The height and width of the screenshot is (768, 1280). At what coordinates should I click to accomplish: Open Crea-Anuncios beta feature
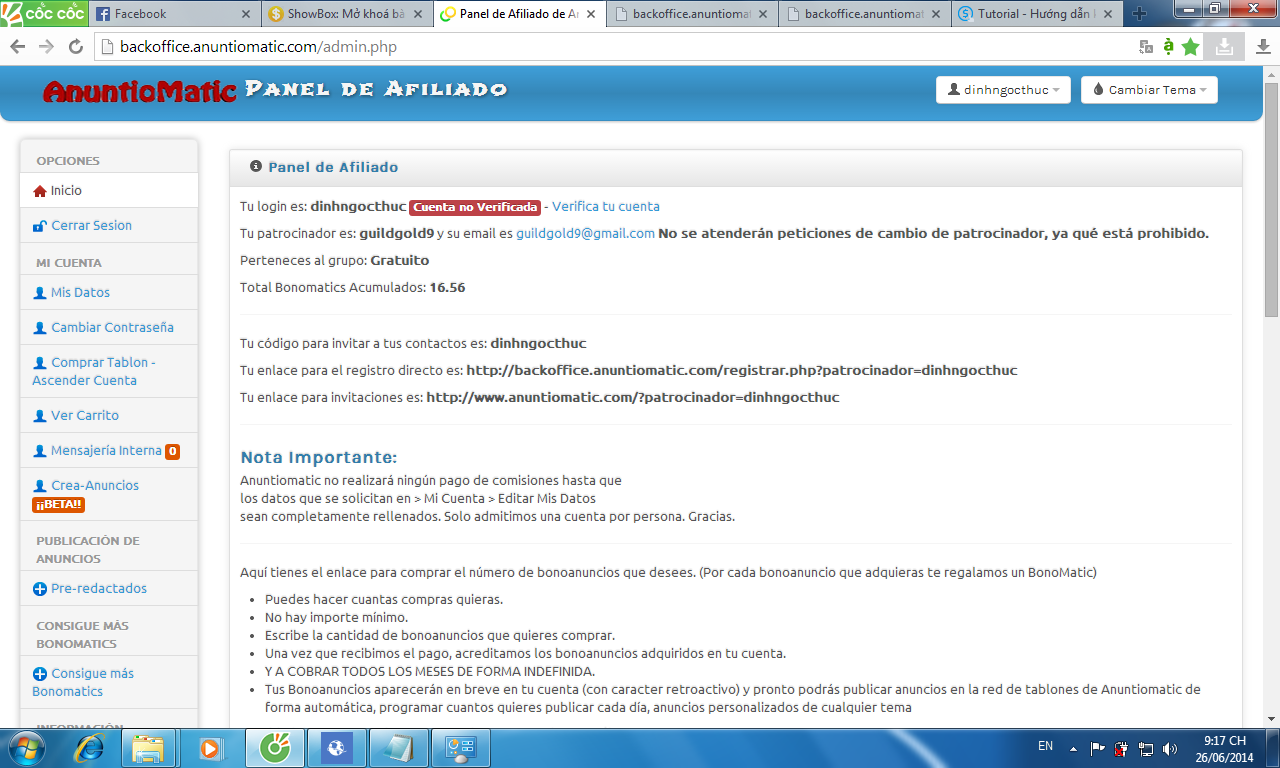(109, 494)
